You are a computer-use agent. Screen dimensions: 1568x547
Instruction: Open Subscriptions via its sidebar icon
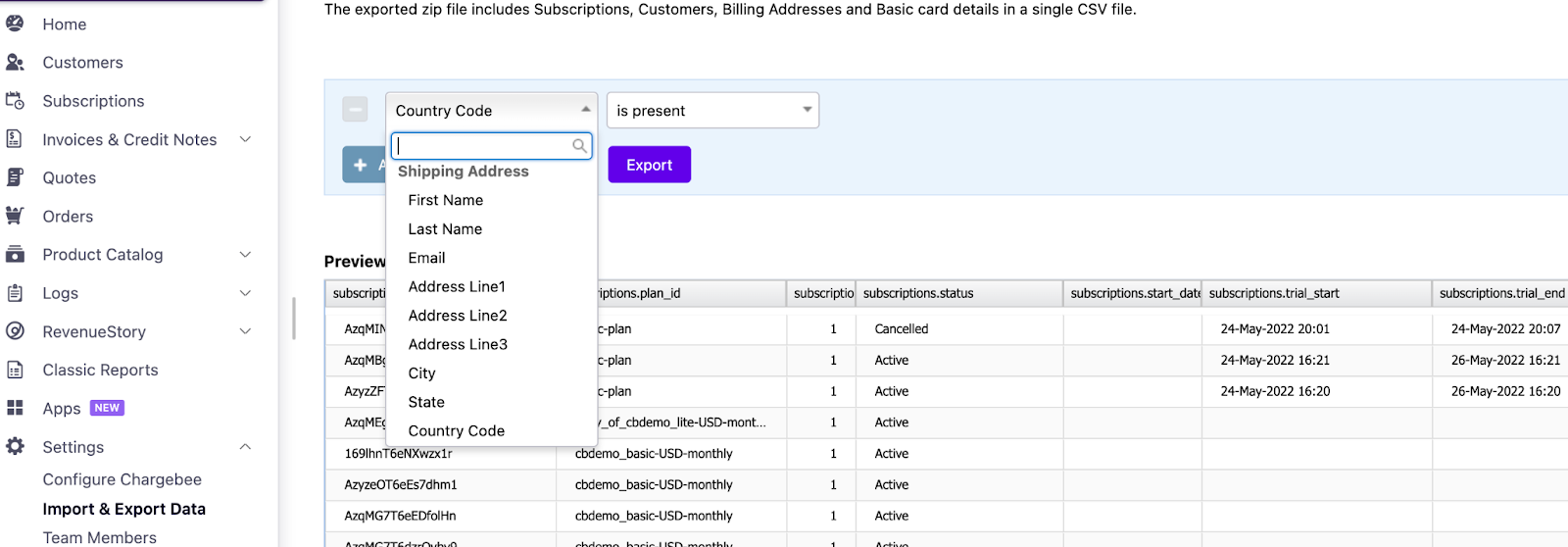tap(15, 100)
